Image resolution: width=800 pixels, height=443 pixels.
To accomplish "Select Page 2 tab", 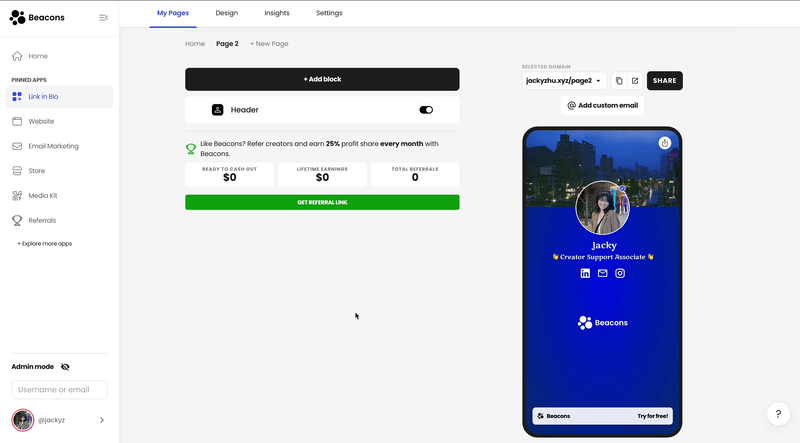I will (227, 44).
